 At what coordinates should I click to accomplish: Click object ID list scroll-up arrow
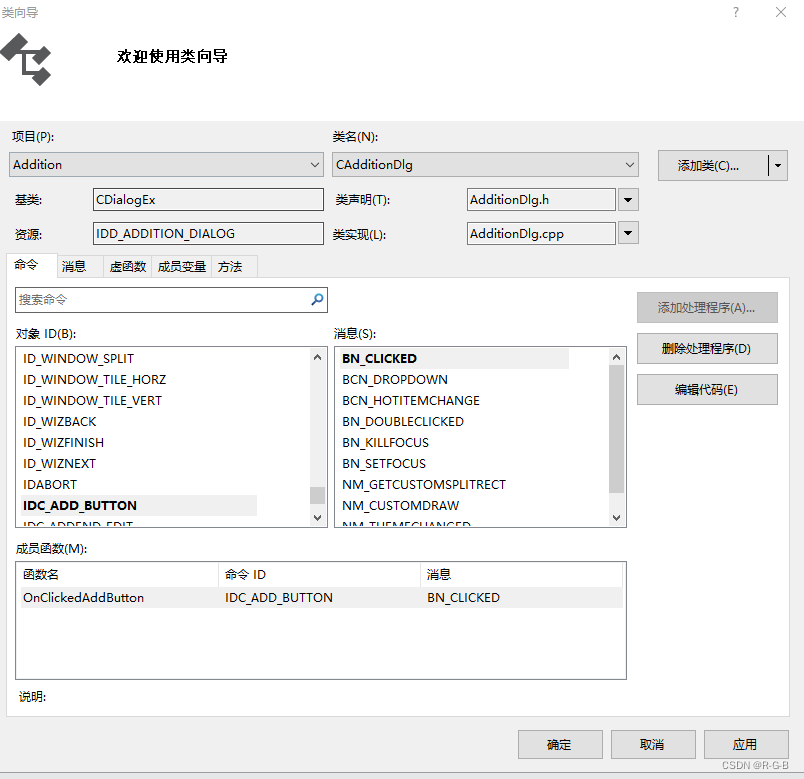pos(317,357)
